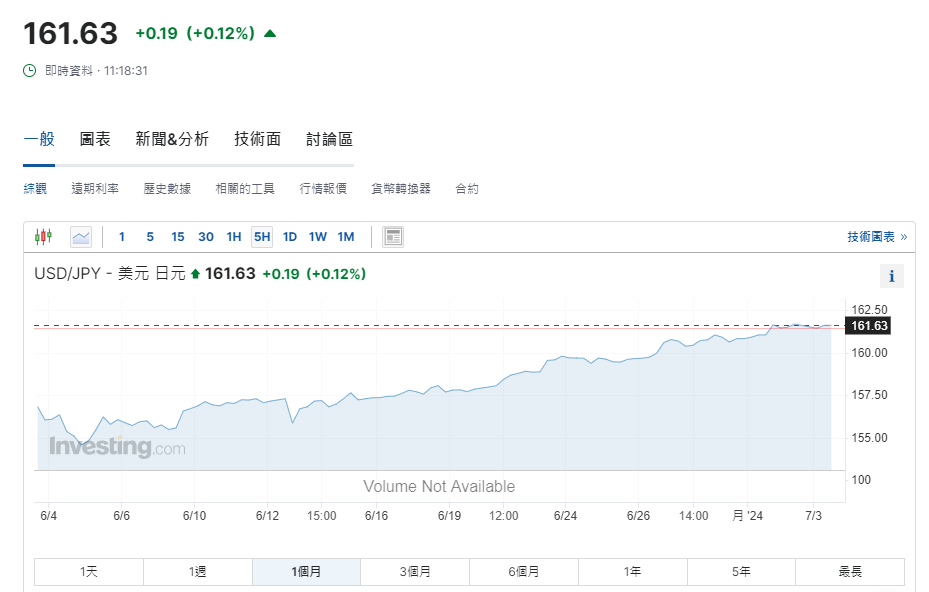Switch chart interval to 1H

tap(233, 236)
